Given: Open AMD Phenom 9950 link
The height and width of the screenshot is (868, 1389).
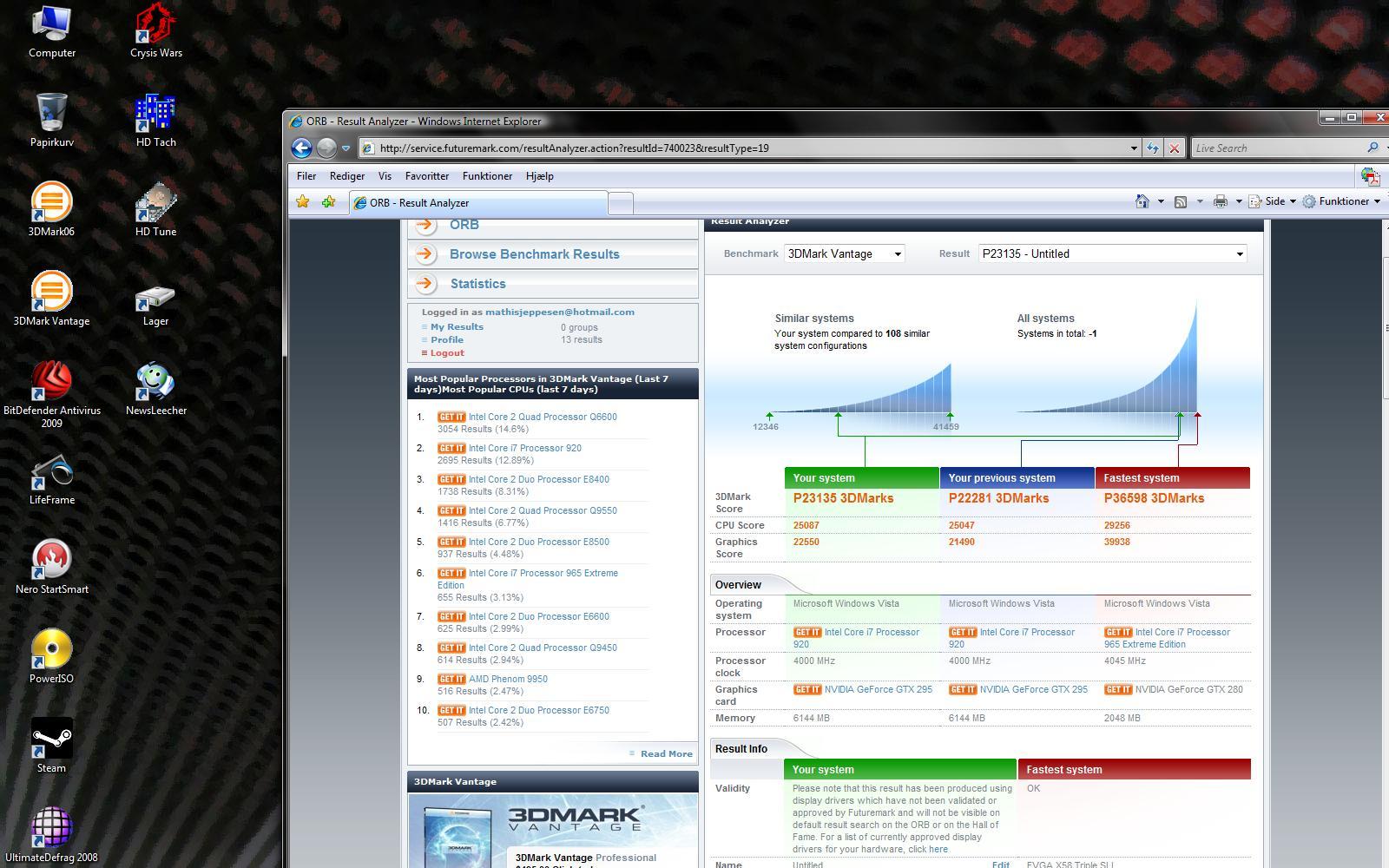Looking at the screenshot, I should pos(508,680).
